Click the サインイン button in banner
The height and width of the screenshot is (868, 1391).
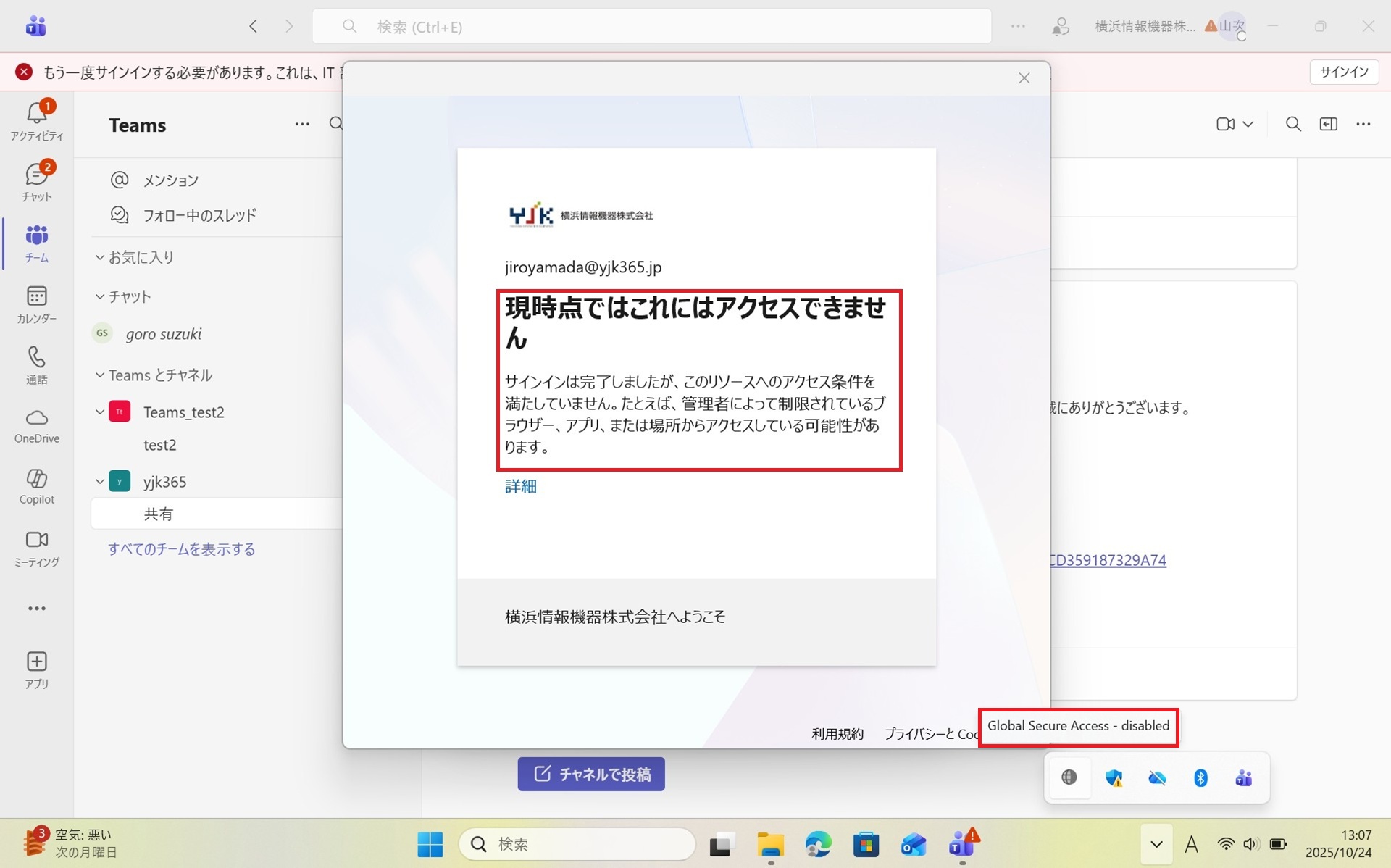click(1343, 72)
